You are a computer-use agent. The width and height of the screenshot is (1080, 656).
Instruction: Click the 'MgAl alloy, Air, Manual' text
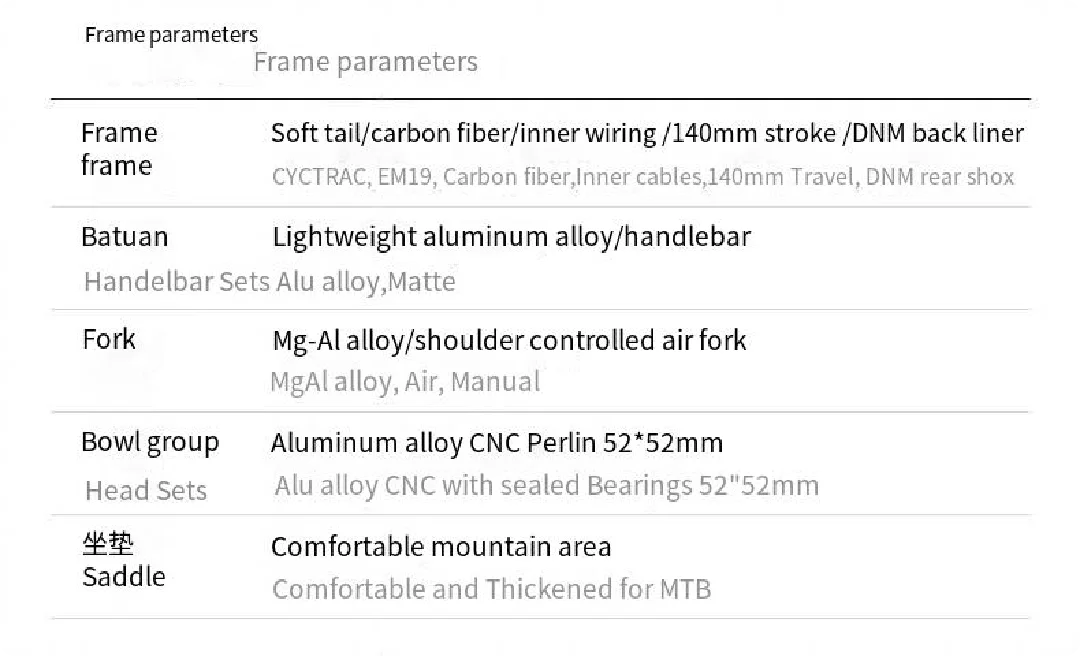pos(405,382)
